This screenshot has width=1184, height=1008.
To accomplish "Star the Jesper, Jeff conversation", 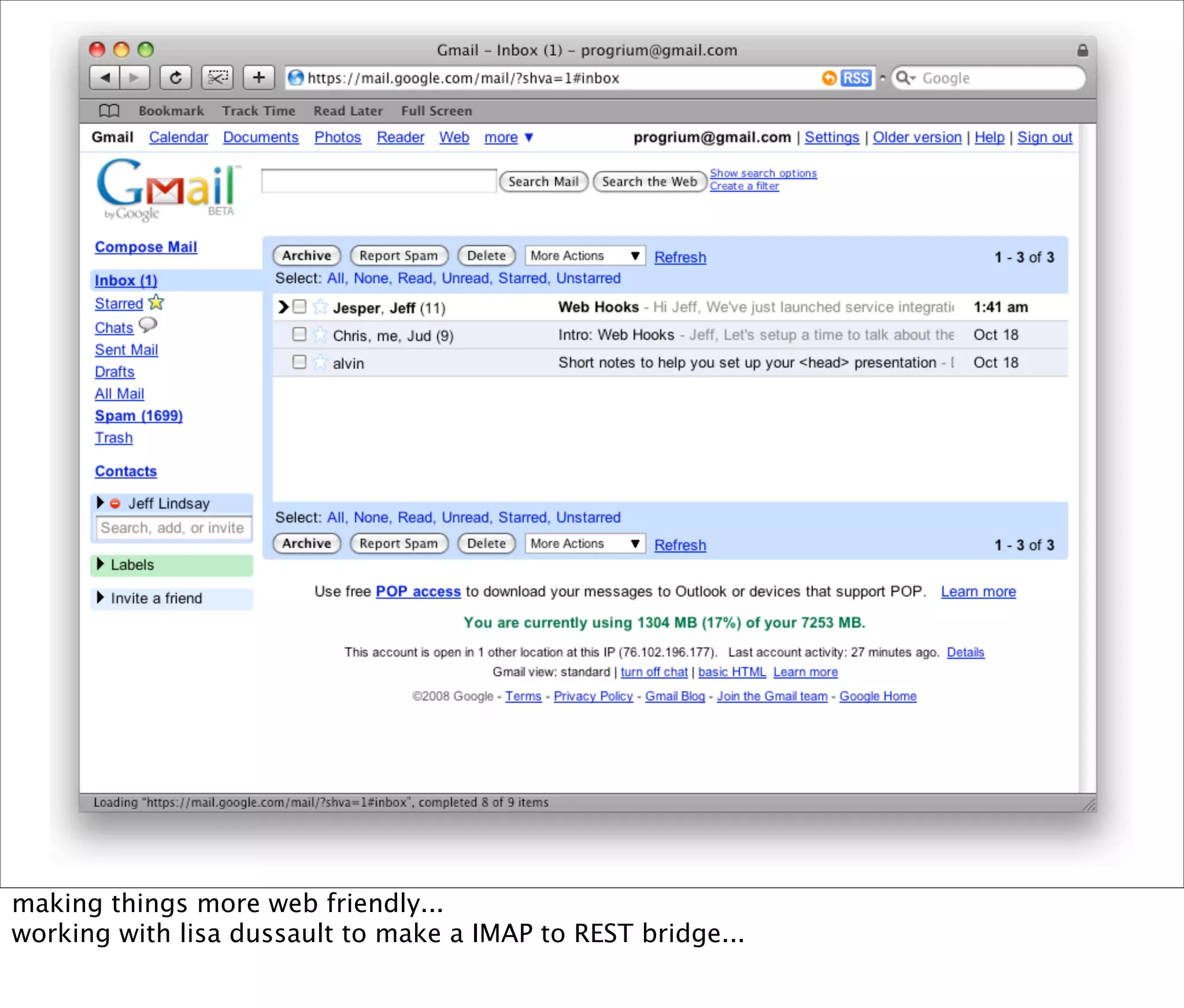I will (x=320, y=307).
